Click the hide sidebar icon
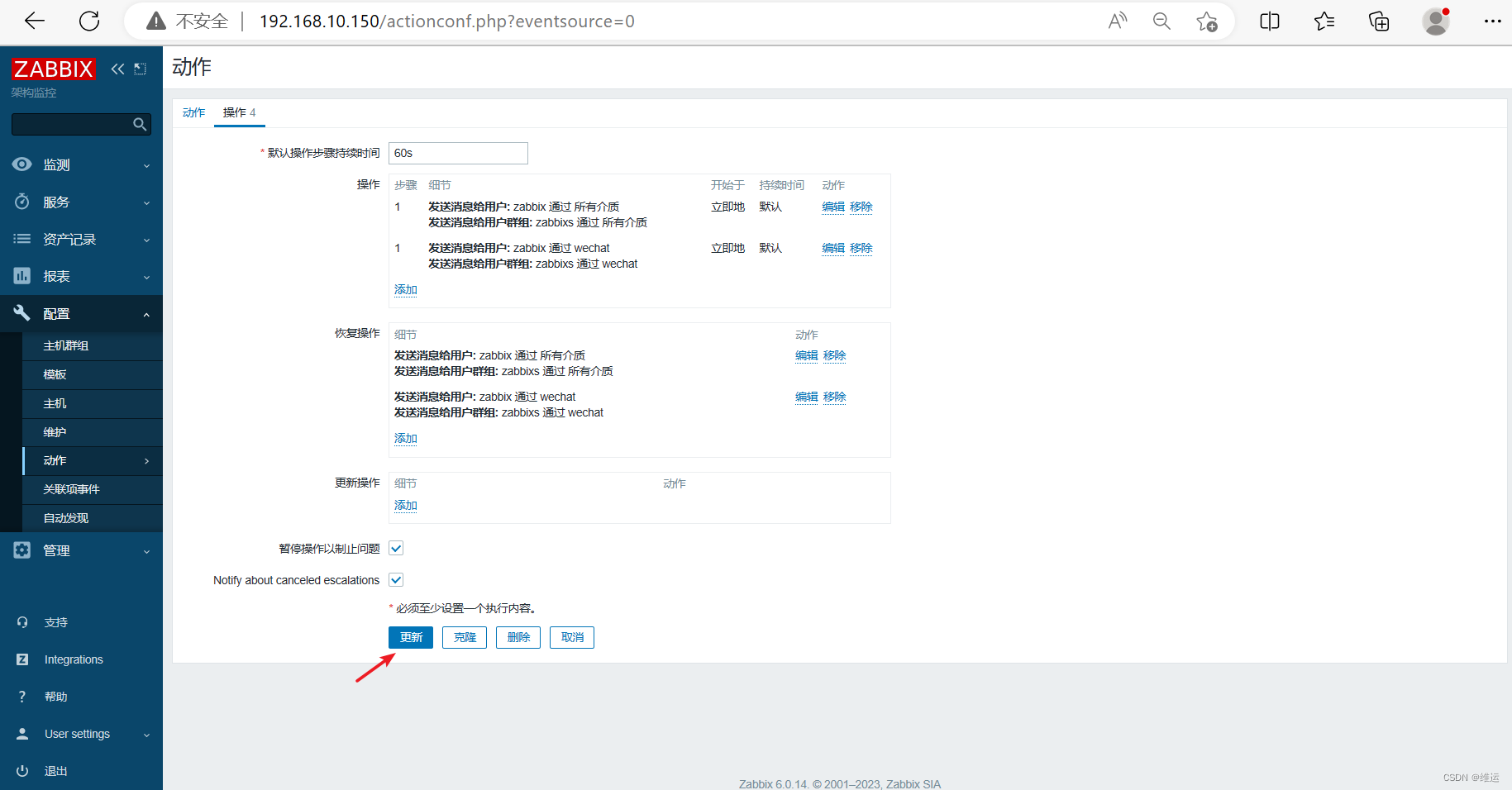The height and width of the screenshot is (790, 1512). (x=140, y=69)
